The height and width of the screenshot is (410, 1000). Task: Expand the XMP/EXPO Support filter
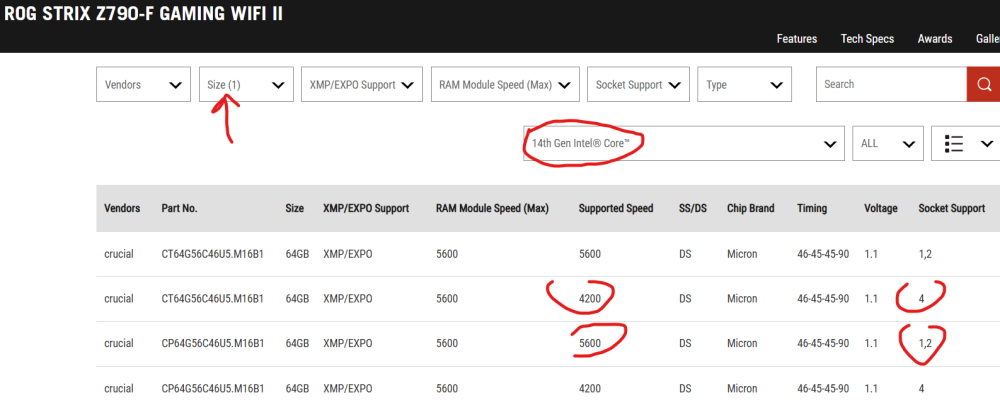362,84
